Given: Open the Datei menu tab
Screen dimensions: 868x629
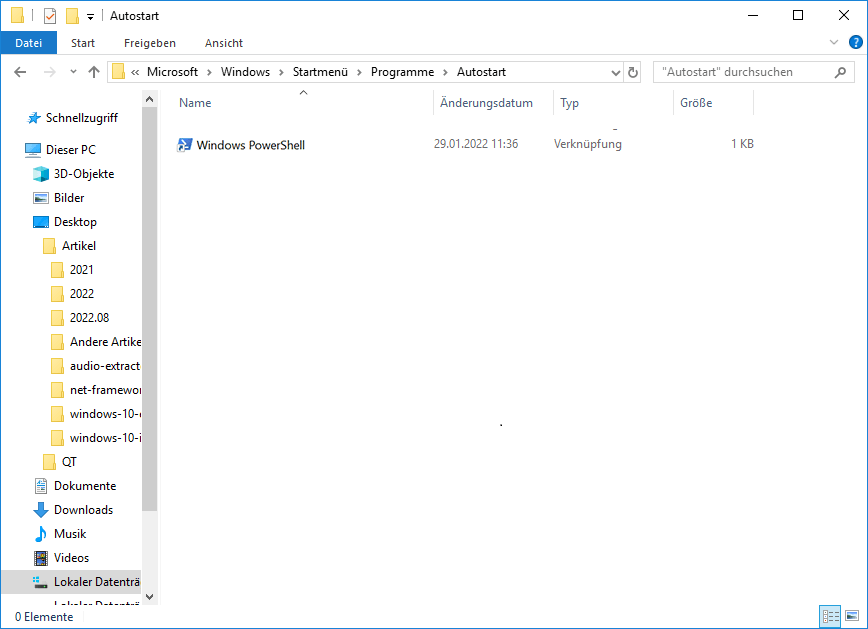Looking at the screenshot, I should click(29, 43).
